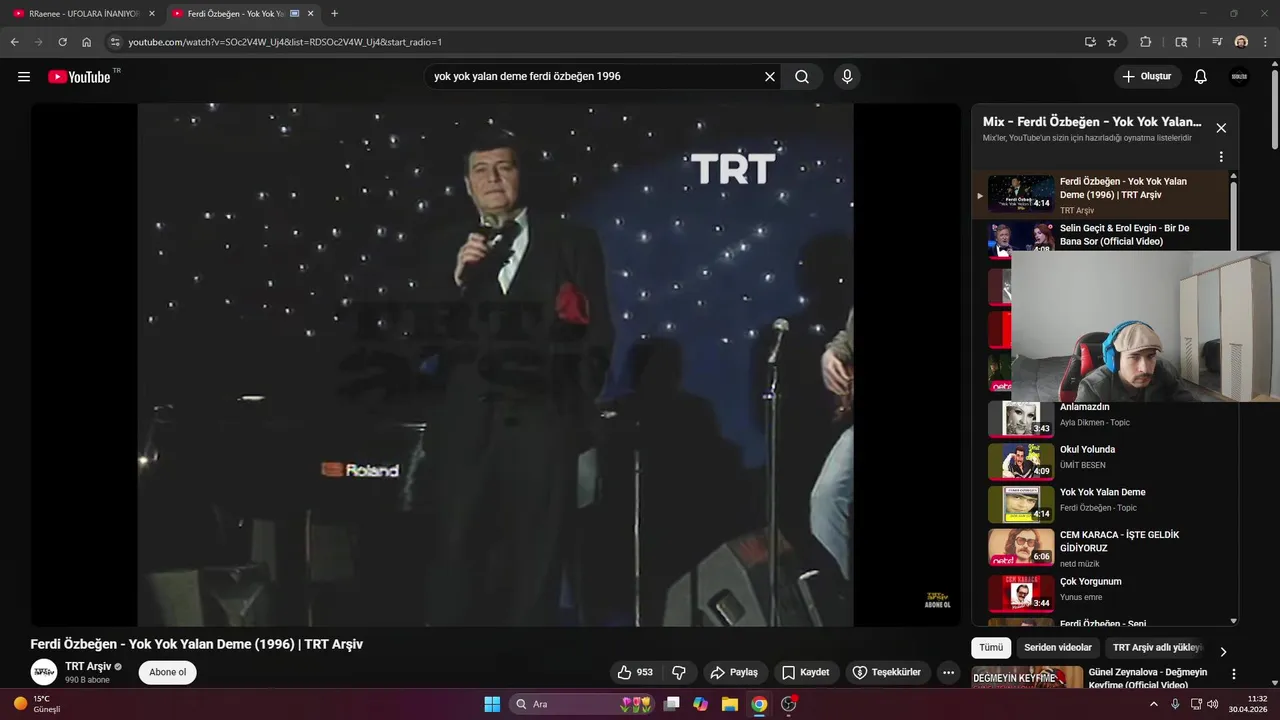
Task: Close the Mix playlist panel
Action: 1220,128
